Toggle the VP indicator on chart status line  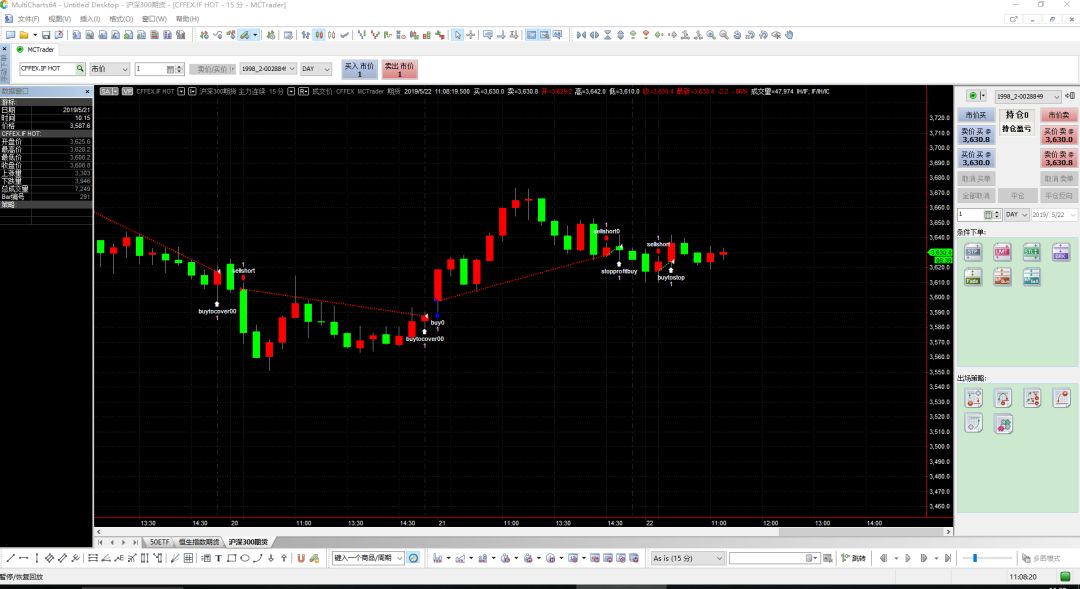tap(127, 91)
